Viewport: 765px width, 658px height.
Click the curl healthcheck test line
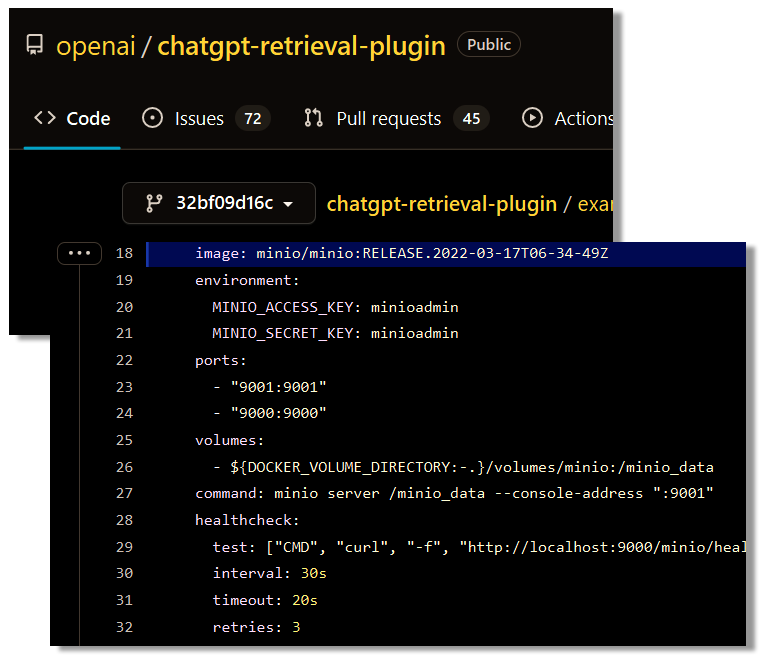click(479, 547)
